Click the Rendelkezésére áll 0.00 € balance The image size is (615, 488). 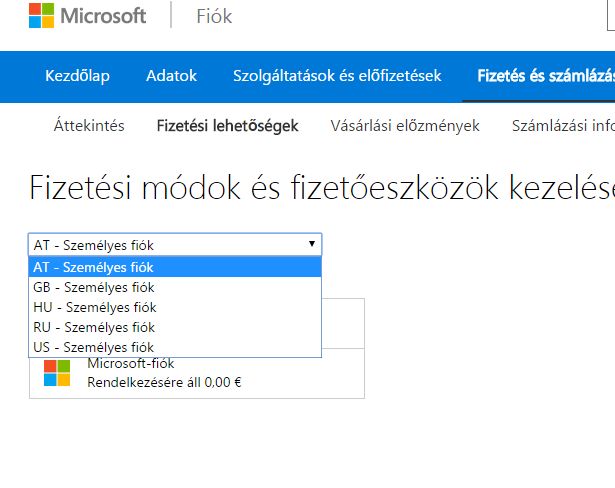(164, 381)
